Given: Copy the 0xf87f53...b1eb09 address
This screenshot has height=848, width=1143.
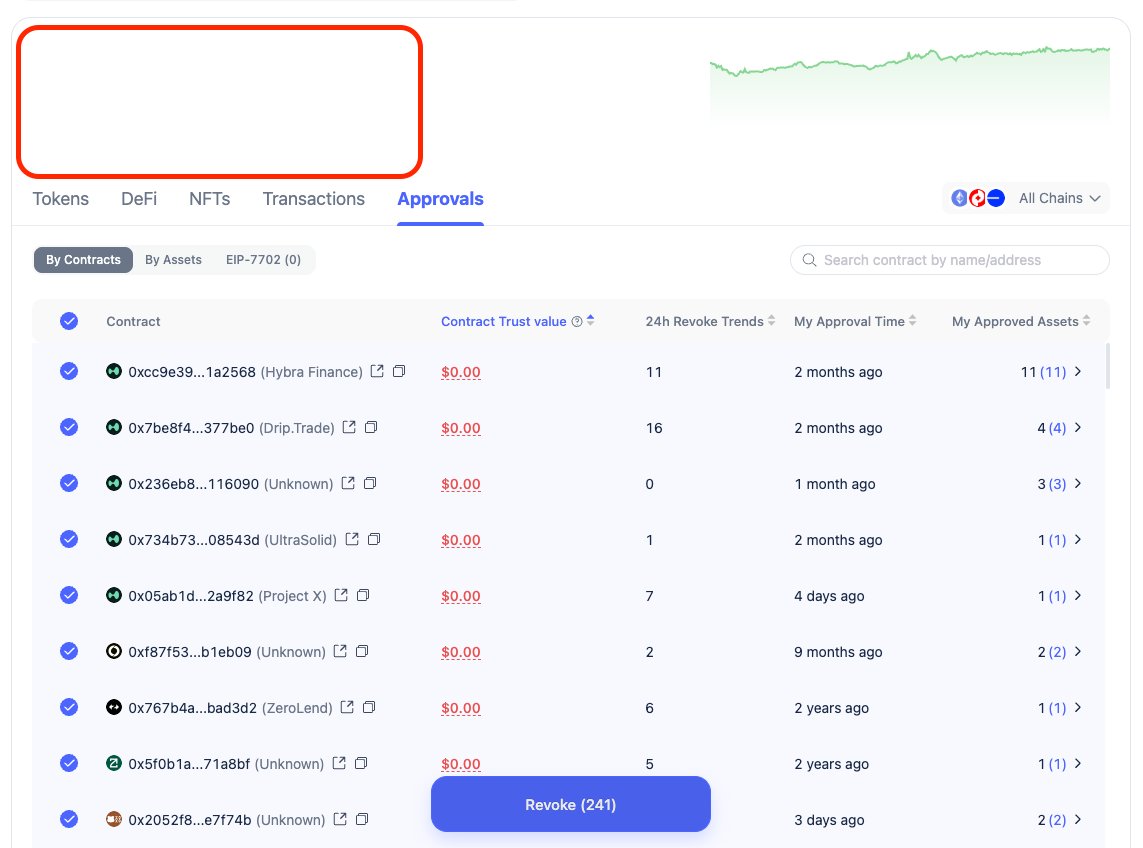Looking at the screenshot, I should click(362, 651).
